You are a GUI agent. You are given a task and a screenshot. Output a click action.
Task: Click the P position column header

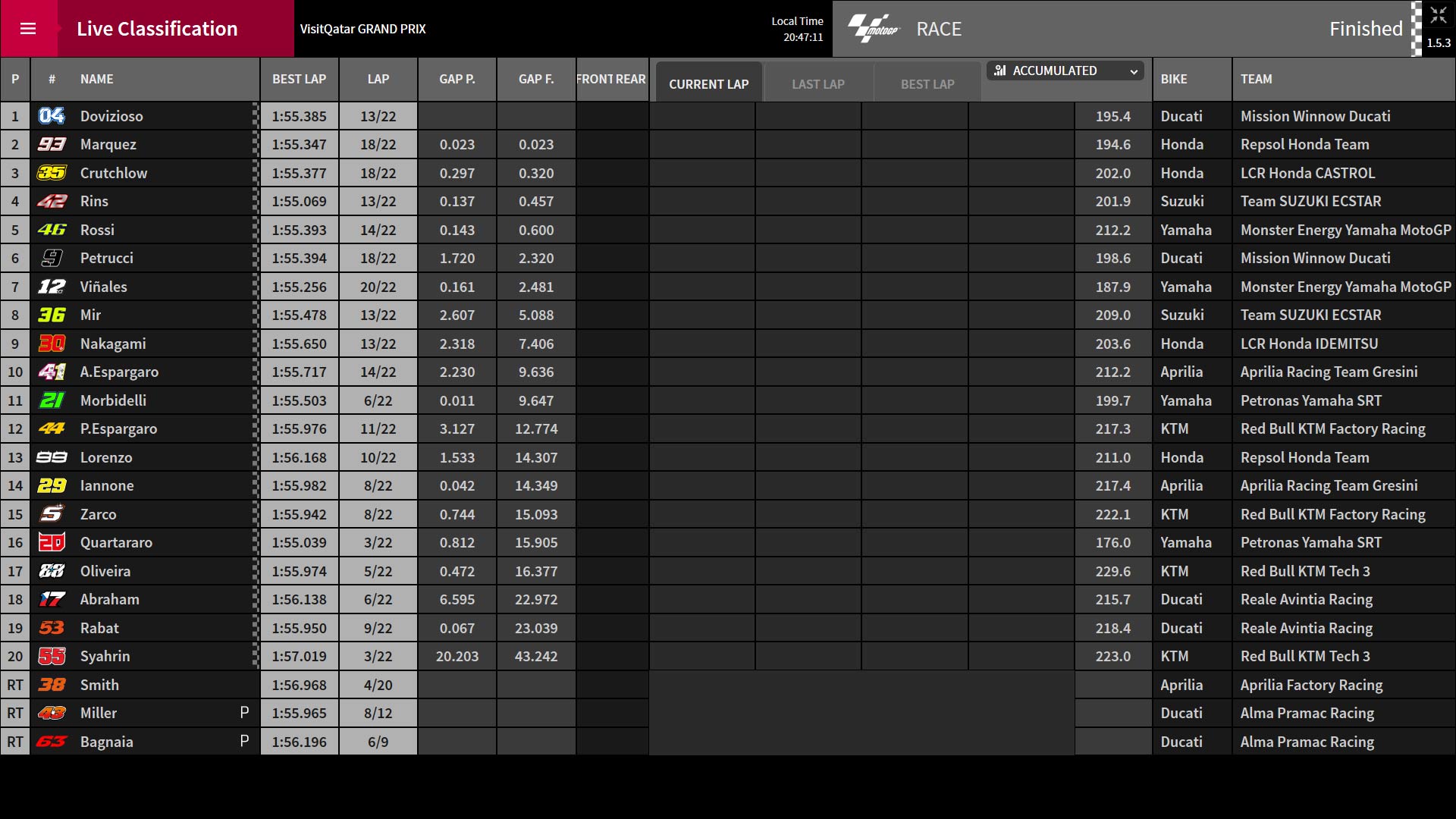pyautogui.click(x=15, y=79)
